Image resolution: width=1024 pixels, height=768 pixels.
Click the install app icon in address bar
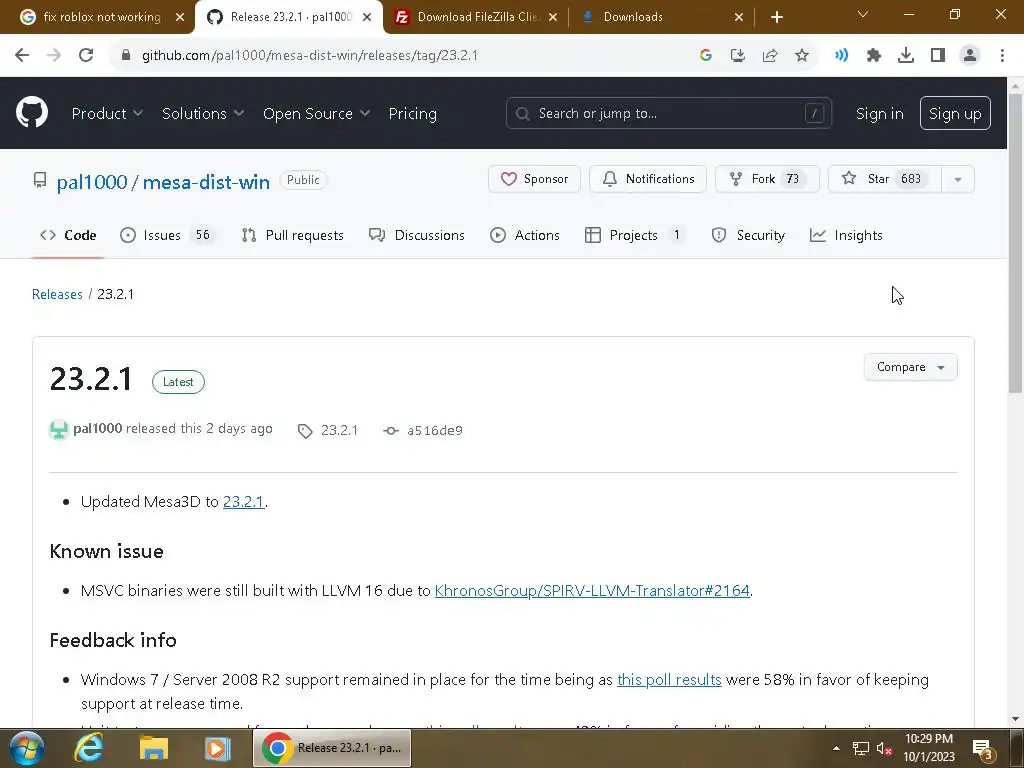[738, 56]
